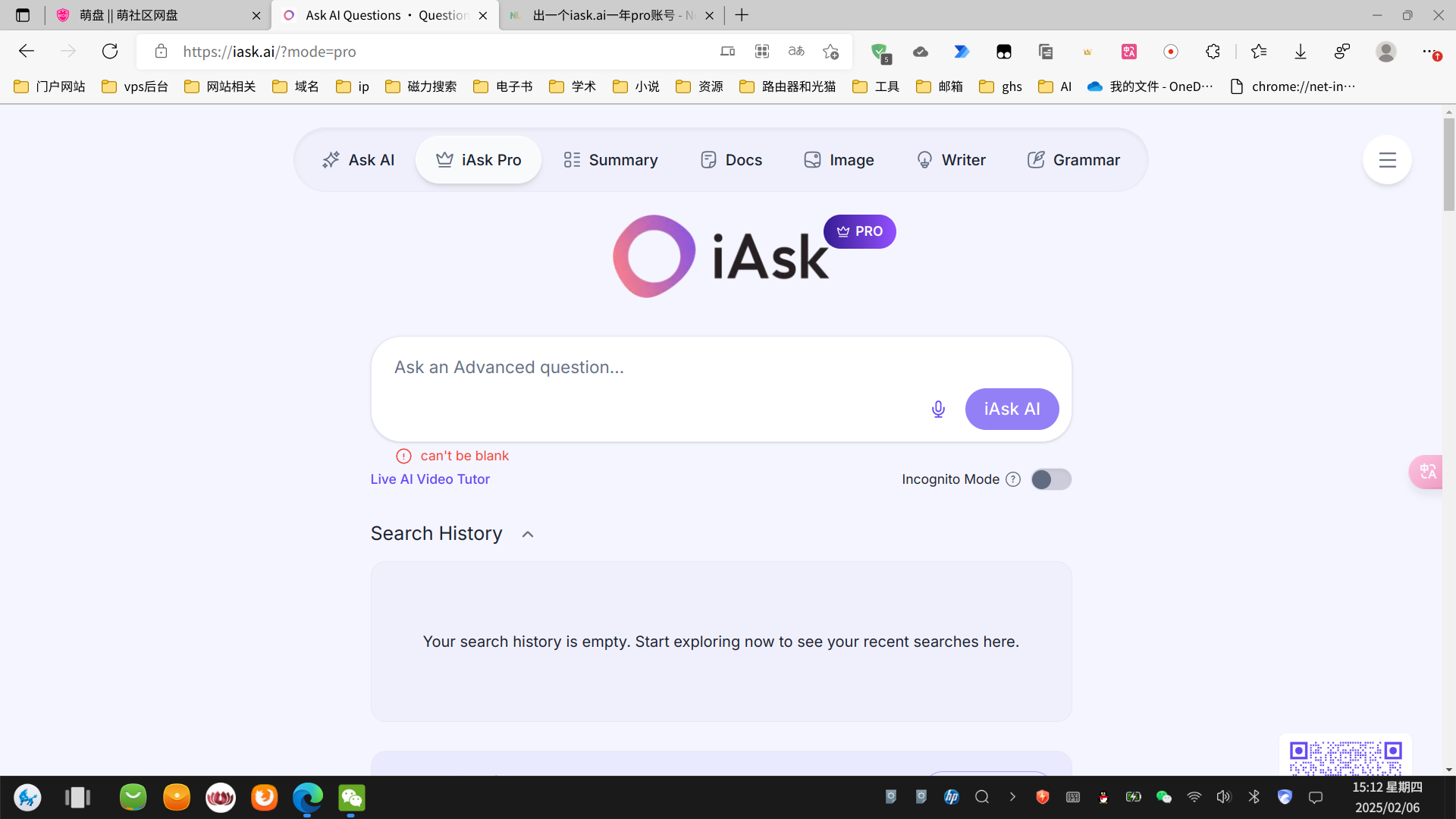Image resolution: width=1456 pixels, height=819 pixels.
Task: Open the hamburger menu button
Action: pyautogui.click(x=1387, y=160)
